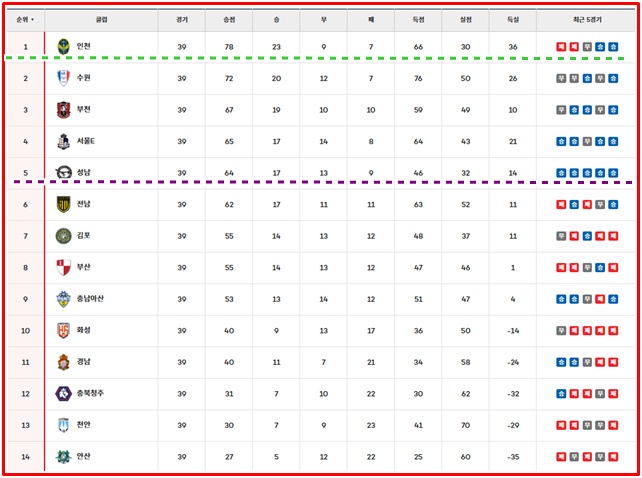This screenshot has width=642, height=478.
Task: Select the Seoul E (서울E) club logo
Action: [64, 142]
